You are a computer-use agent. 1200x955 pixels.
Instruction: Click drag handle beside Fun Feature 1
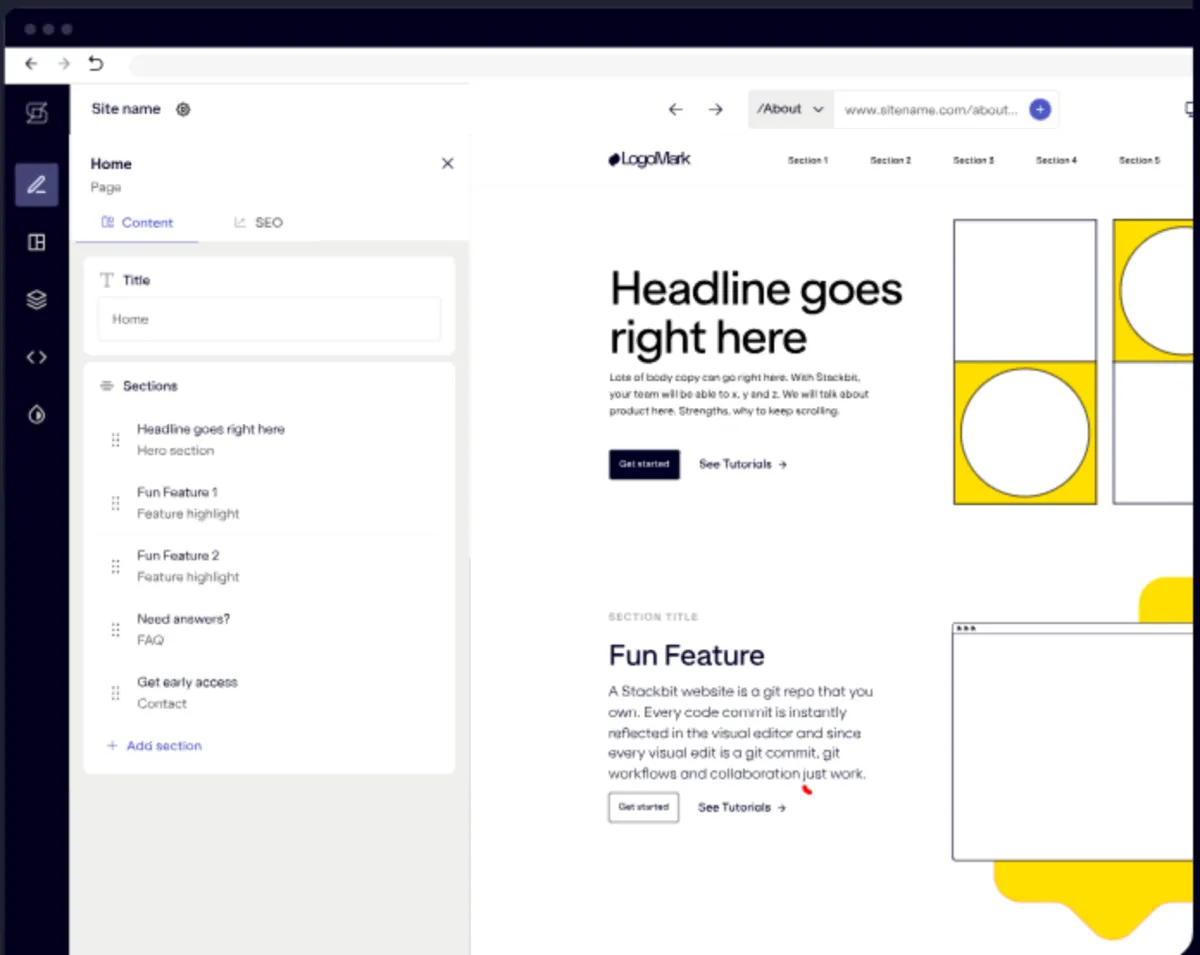(x=115, y=503)
